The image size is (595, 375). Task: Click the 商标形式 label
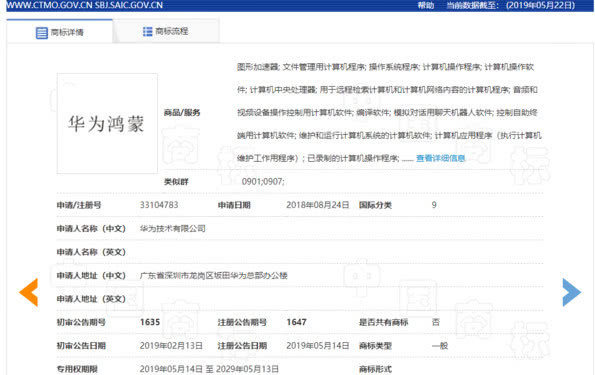pos(375,369)
